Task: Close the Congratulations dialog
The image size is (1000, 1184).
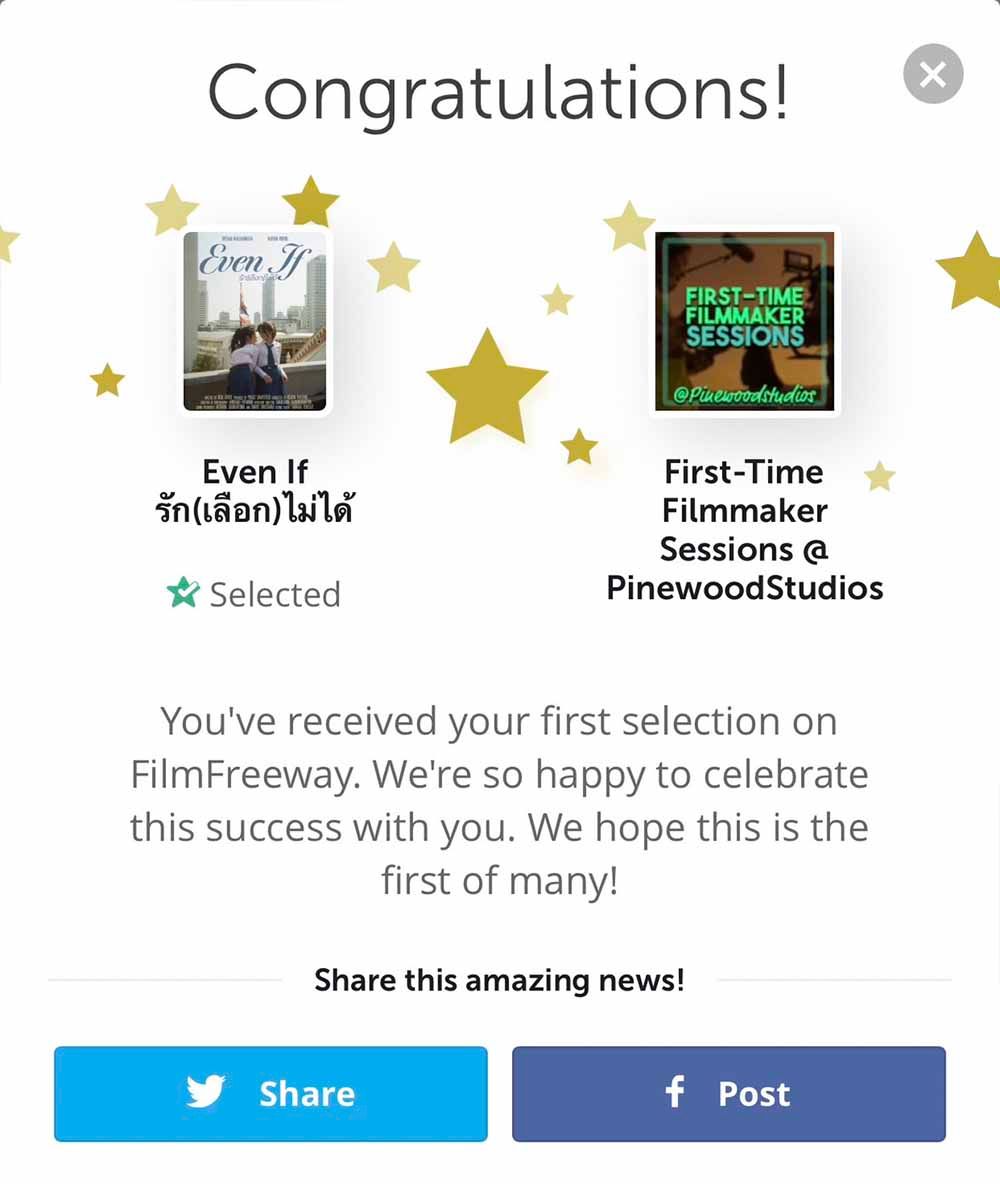Action: coord(932,74)
